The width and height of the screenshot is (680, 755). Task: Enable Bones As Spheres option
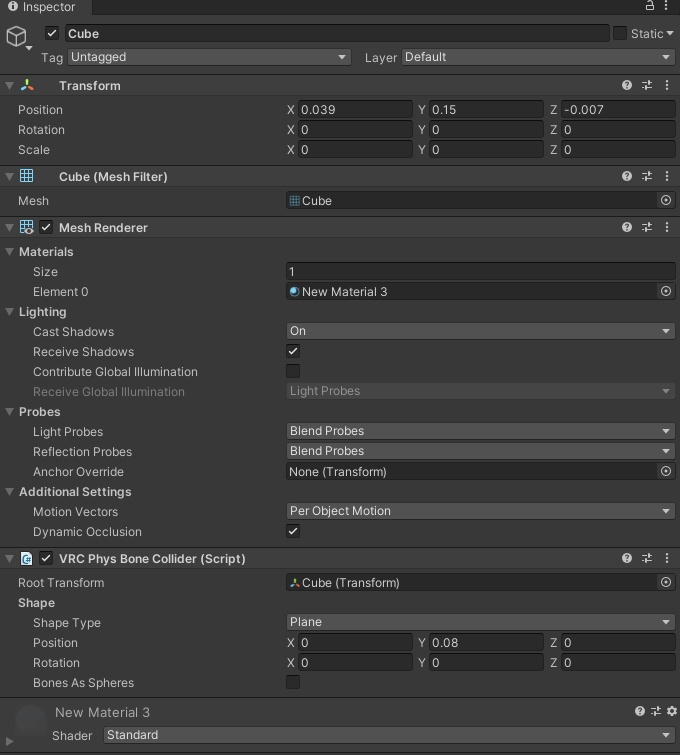[x=293, y=682]
